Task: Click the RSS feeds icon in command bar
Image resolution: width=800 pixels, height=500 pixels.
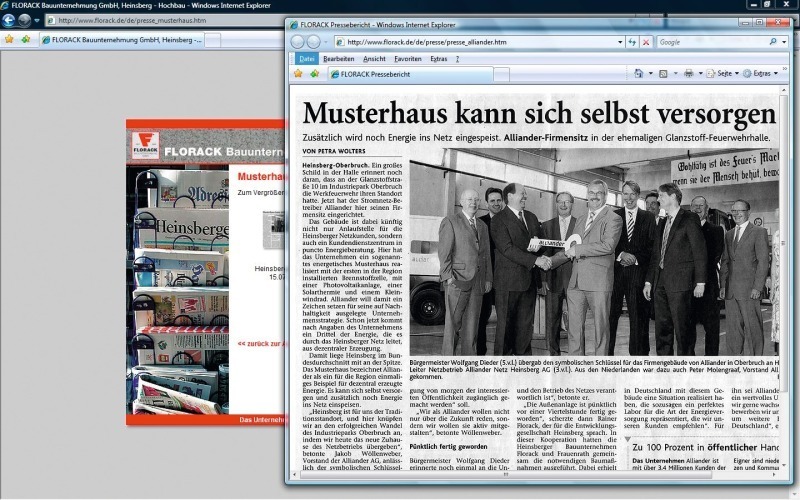Action: coord(663,73)
